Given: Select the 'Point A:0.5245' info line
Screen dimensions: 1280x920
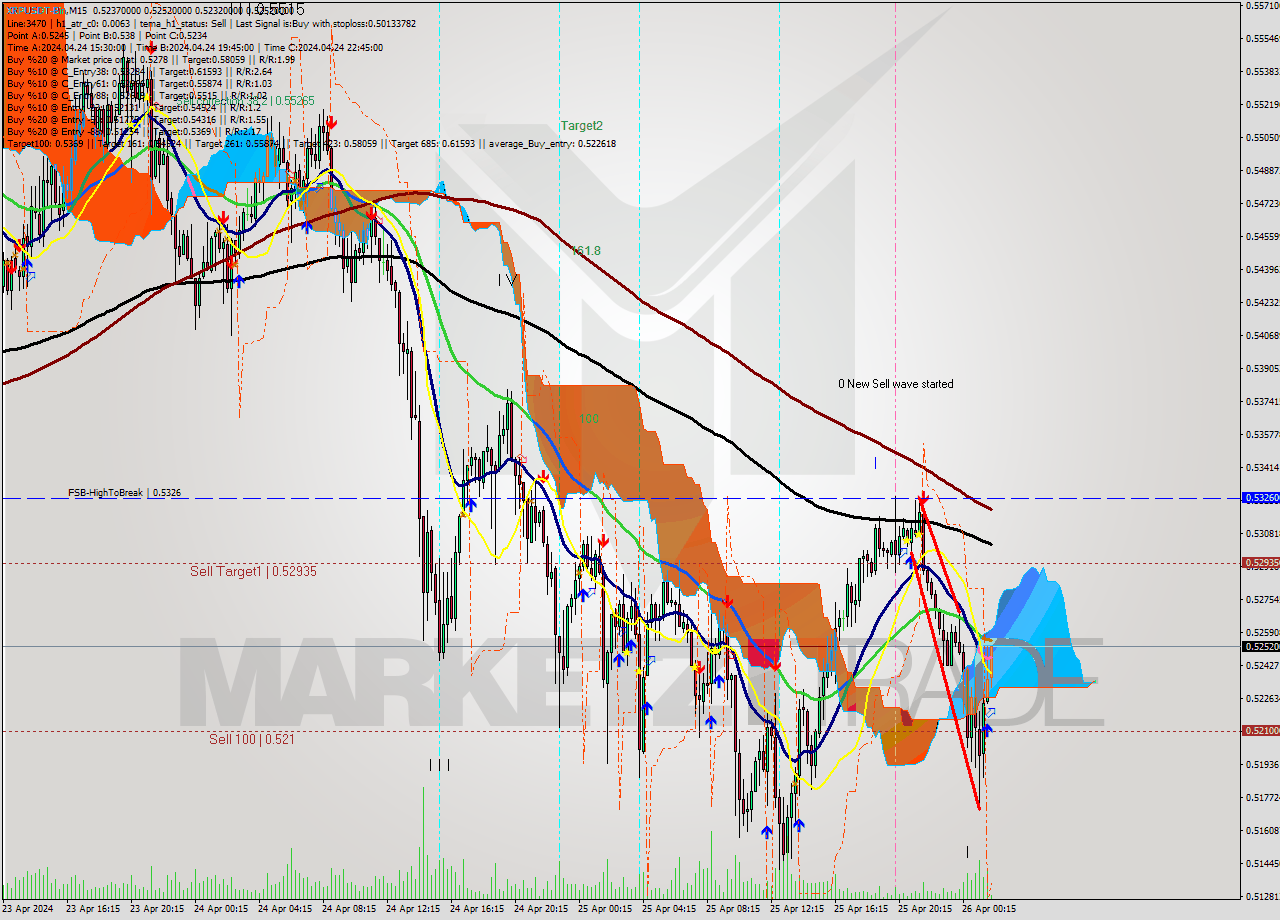Looking at the screenshot, I should pos(107,35).
